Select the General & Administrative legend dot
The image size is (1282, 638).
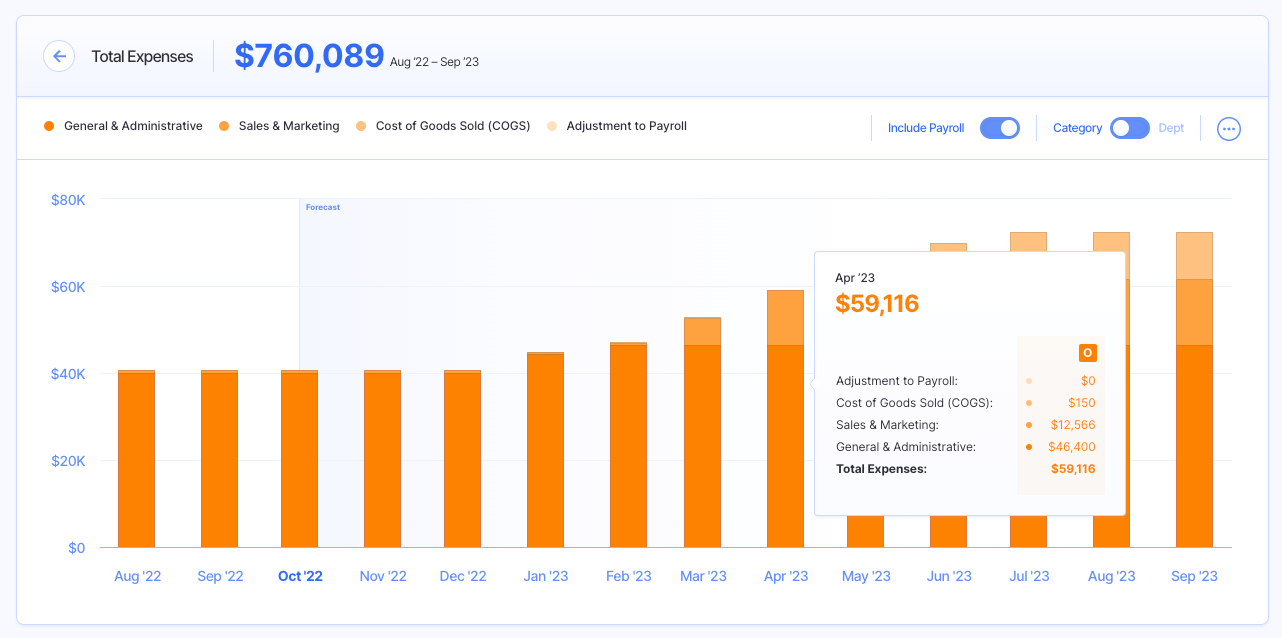47,125
